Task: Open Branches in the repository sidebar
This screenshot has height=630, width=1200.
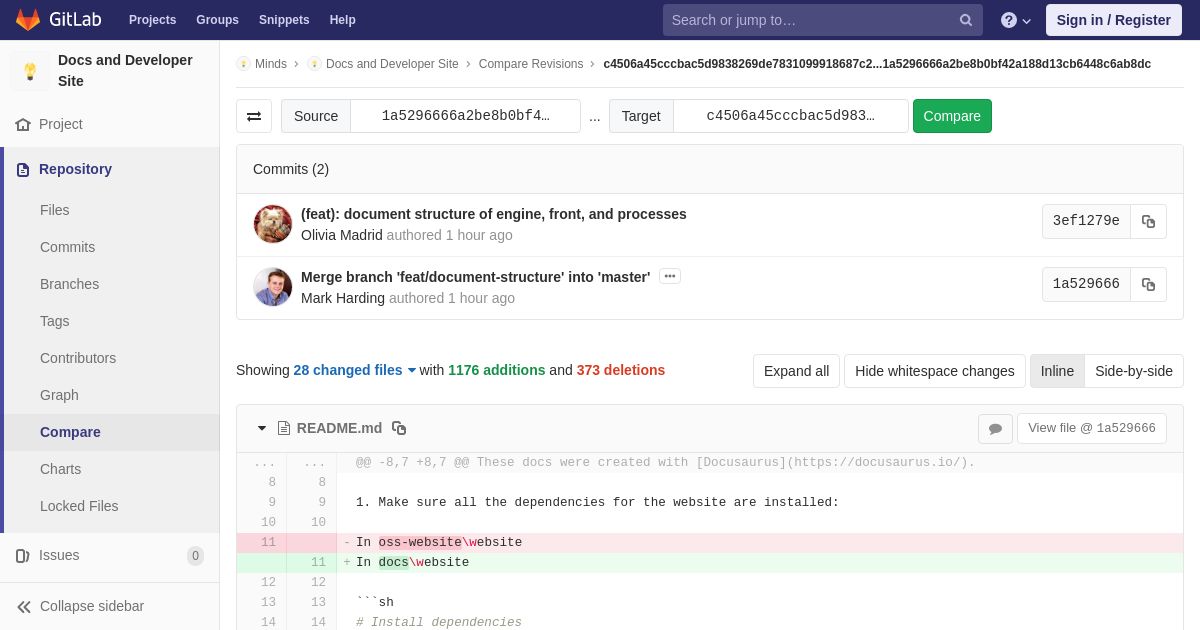Action: (69, 284)
